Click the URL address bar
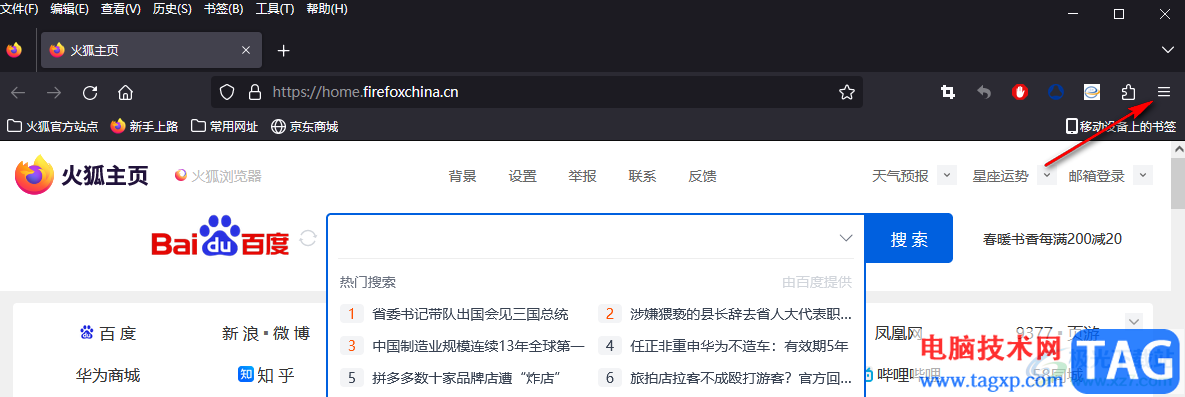This screenshot has height=397, width=1185. 537,92
